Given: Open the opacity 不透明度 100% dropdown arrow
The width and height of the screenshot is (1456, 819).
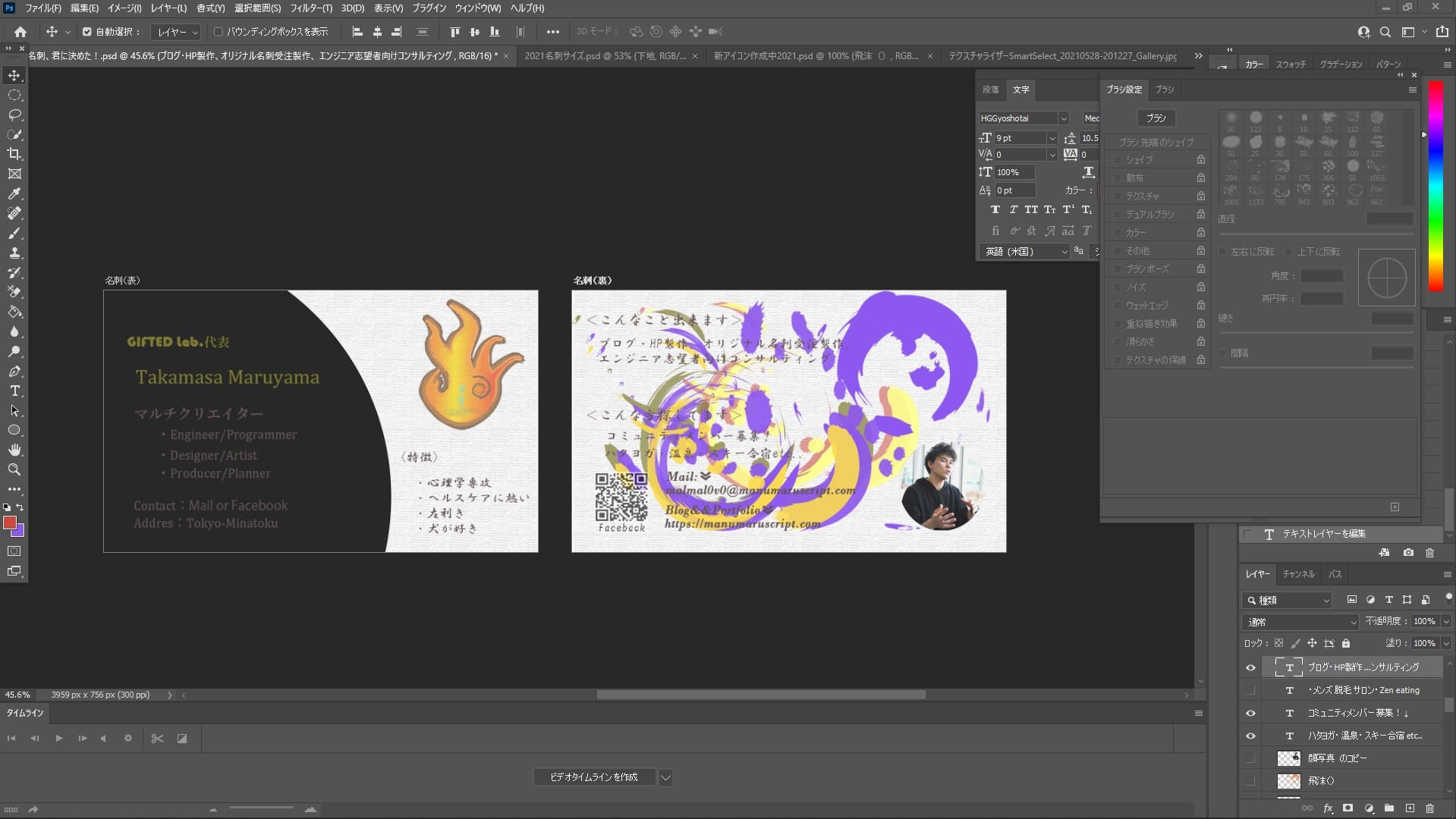Looking at the screenshot, I should (x=1446, y=622).
